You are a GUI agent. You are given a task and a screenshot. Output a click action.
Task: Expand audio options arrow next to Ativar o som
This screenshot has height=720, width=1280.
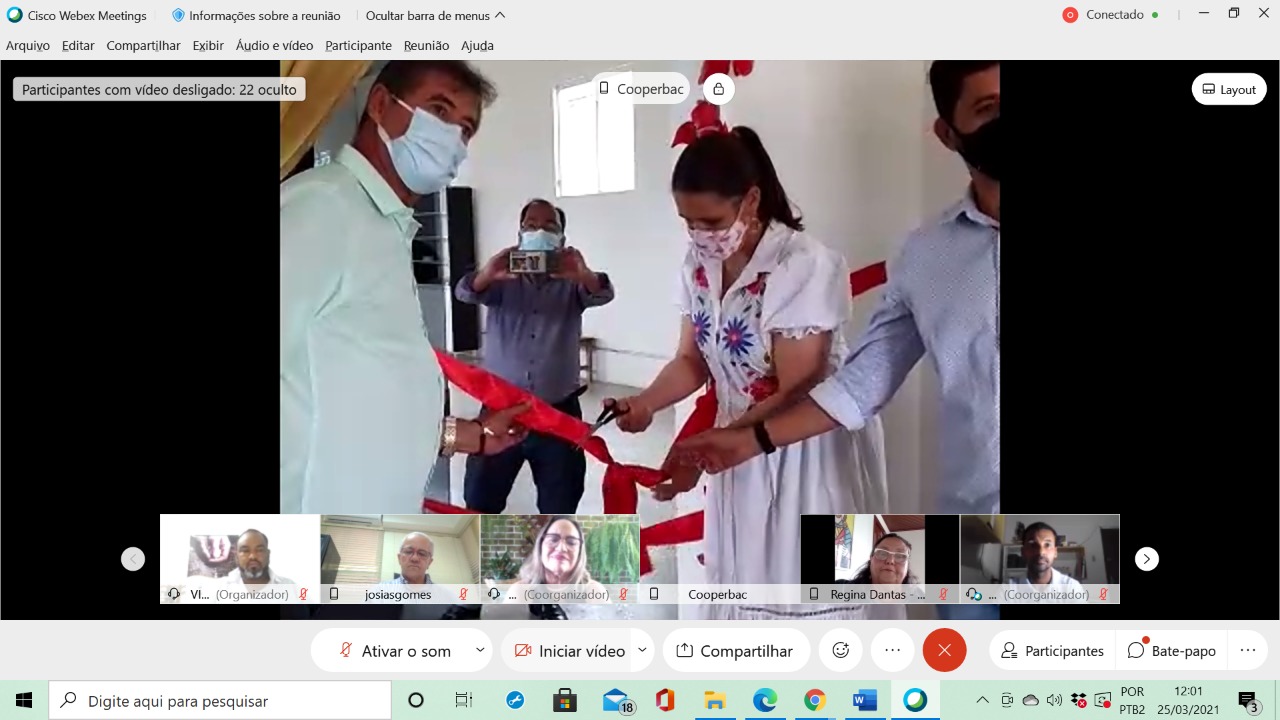point(480,650)
